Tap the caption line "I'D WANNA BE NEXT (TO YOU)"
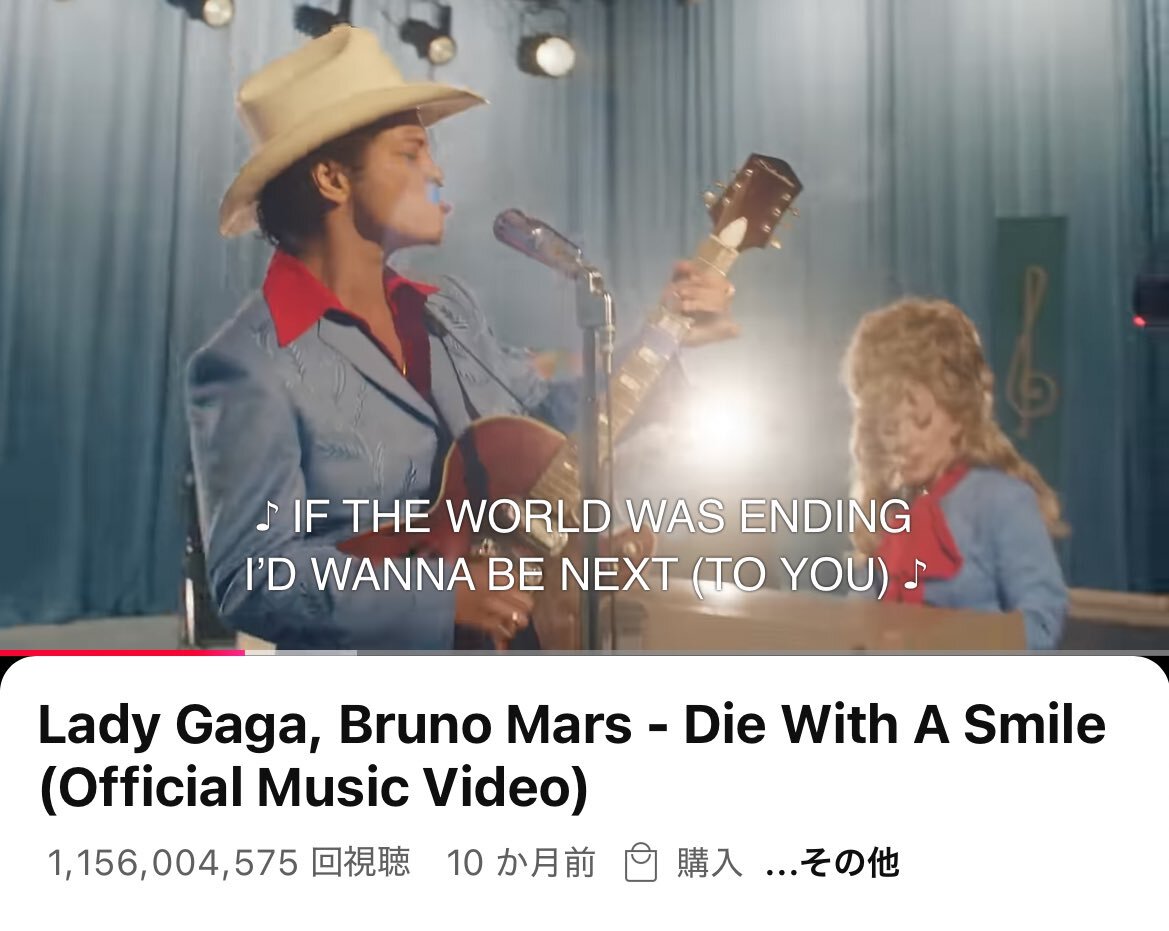This screenshot has width=1169, height=931. pyautogui.click(x=567, y=574)
